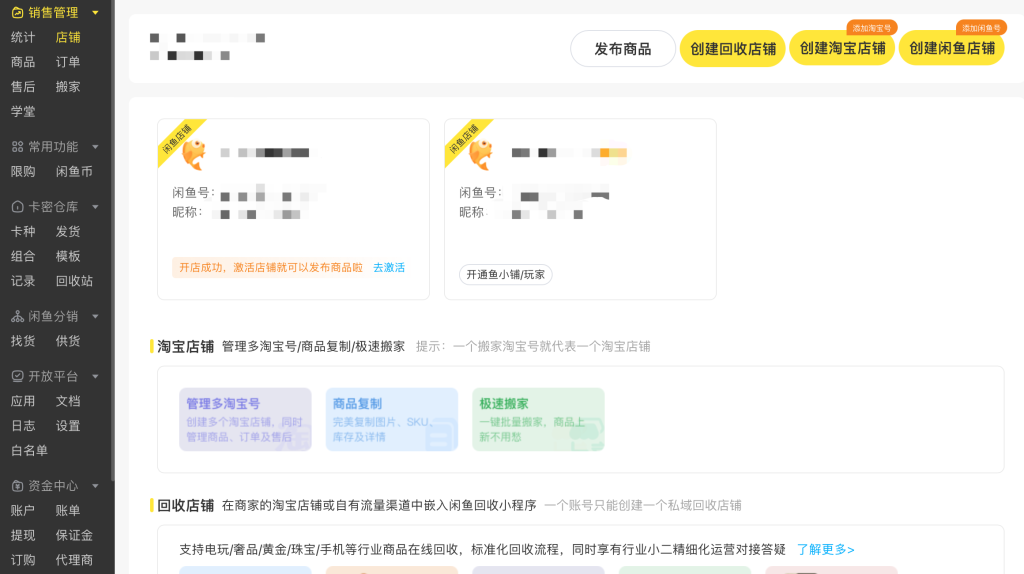The width and height of the screenshot is (1024, 574).
Task: Collapse the 资金中心 menu arrow
Action: tap(95, 486)
